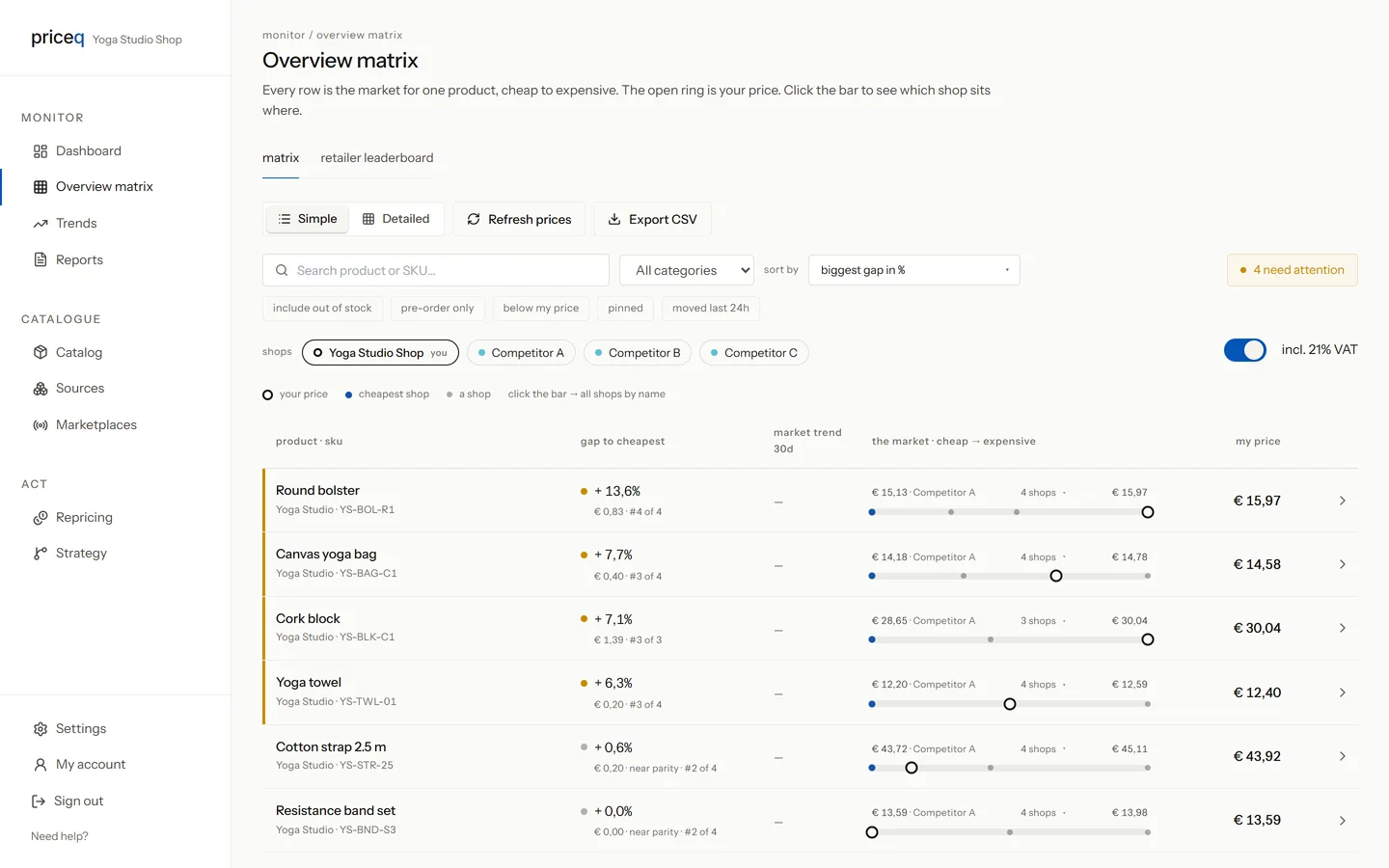This screenshot has width=1389, height=868.
Task: Toggle the Competitor C shop chip
Action: pos(754,353)
